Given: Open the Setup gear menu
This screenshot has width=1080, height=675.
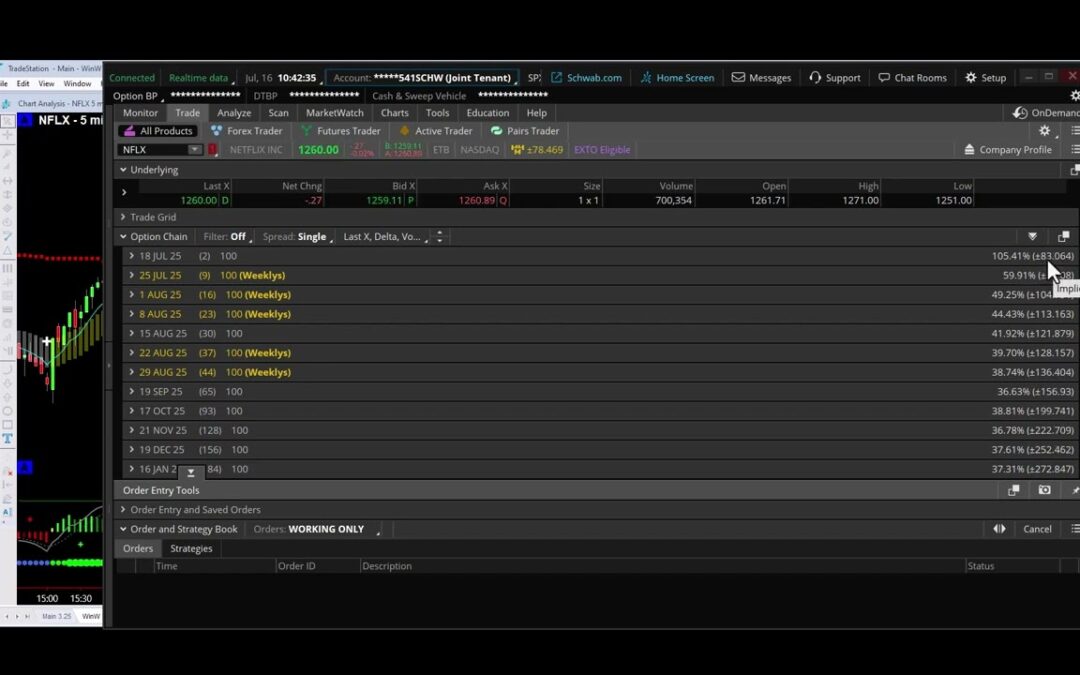Looking at the screenshot, I should pyautogui.click(x=985, y=78).
